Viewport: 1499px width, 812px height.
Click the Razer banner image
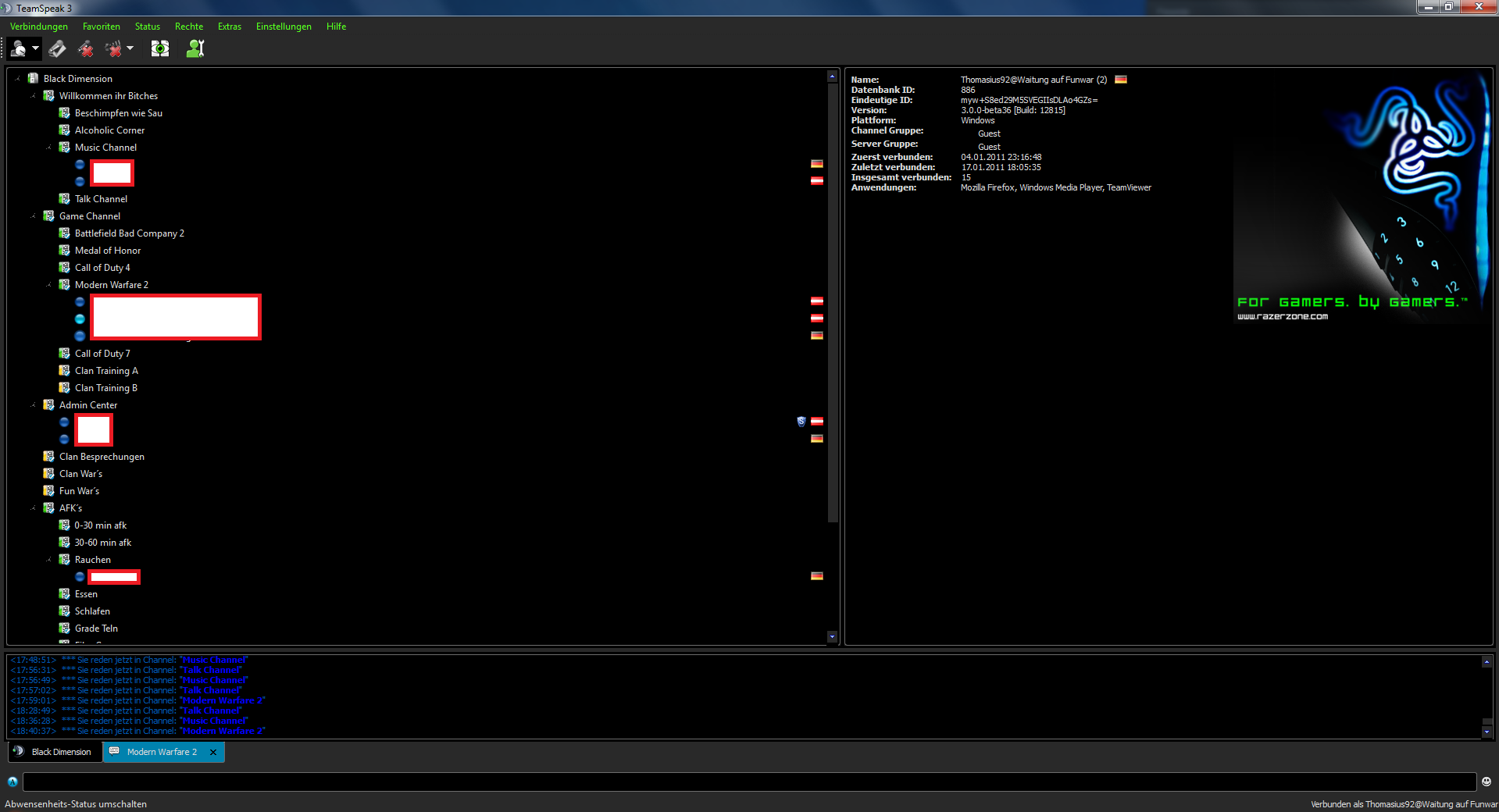[1362, 197]
